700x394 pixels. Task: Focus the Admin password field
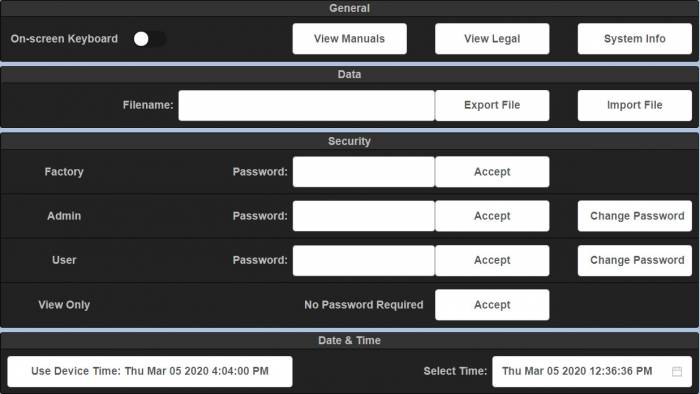tap(363, 216)
